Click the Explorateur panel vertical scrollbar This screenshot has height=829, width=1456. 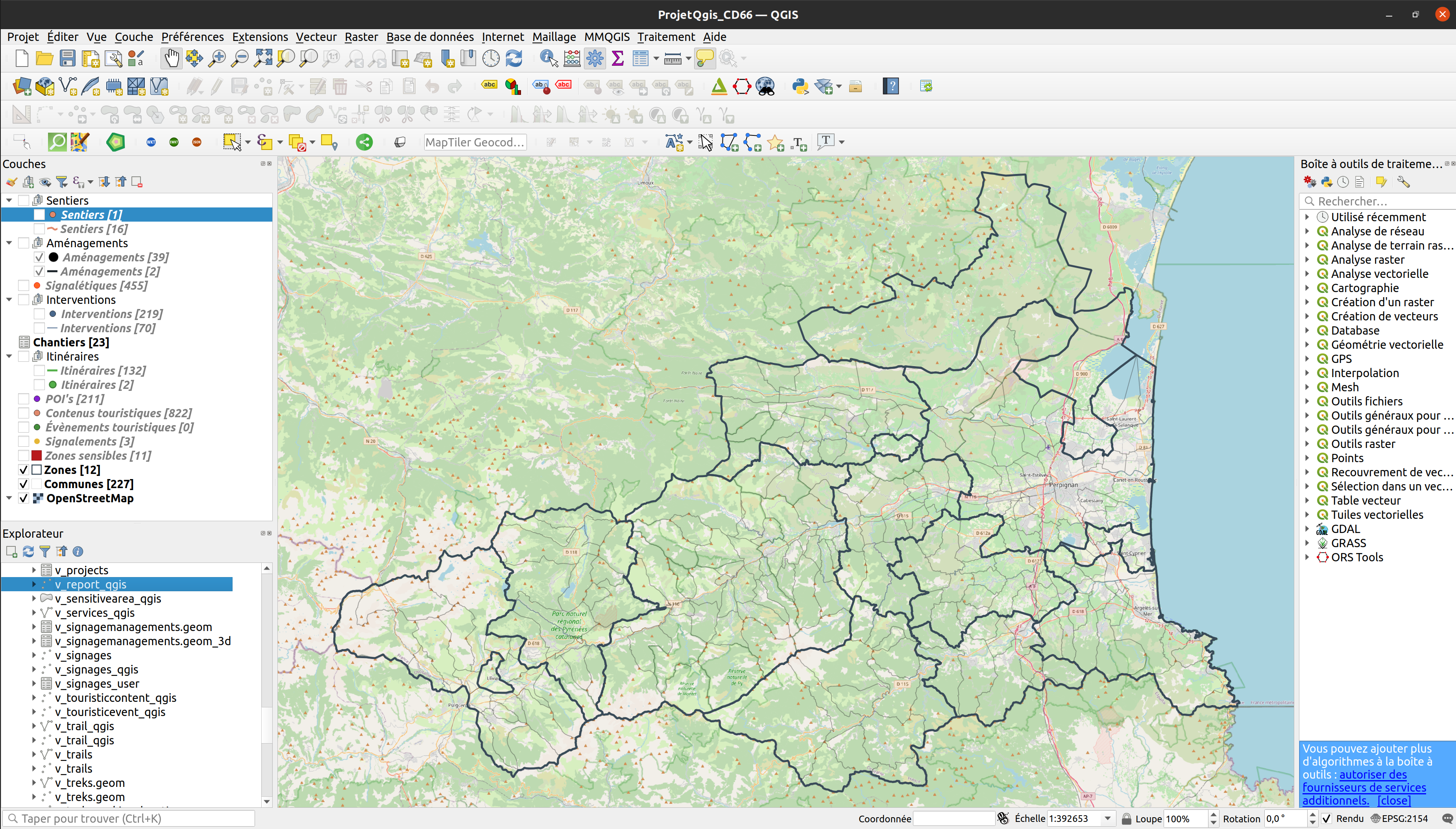tap(266, 685)
